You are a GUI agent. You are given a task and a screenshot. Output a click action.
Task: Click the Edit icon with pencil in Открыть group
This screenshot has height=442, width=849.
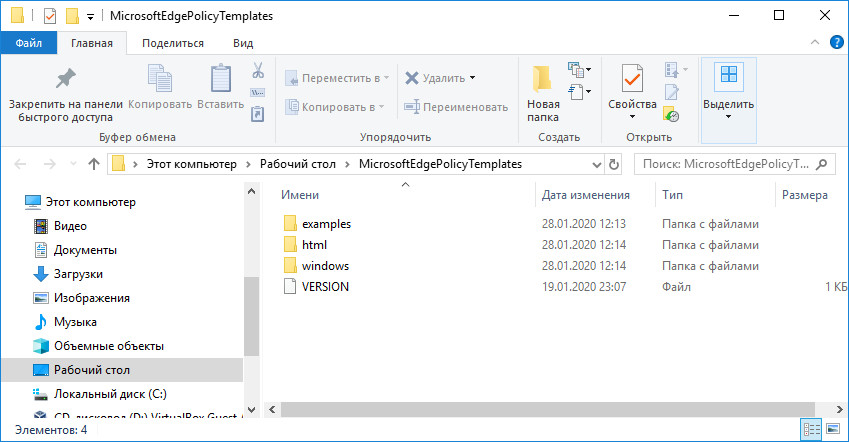click(x=672, y=92)
